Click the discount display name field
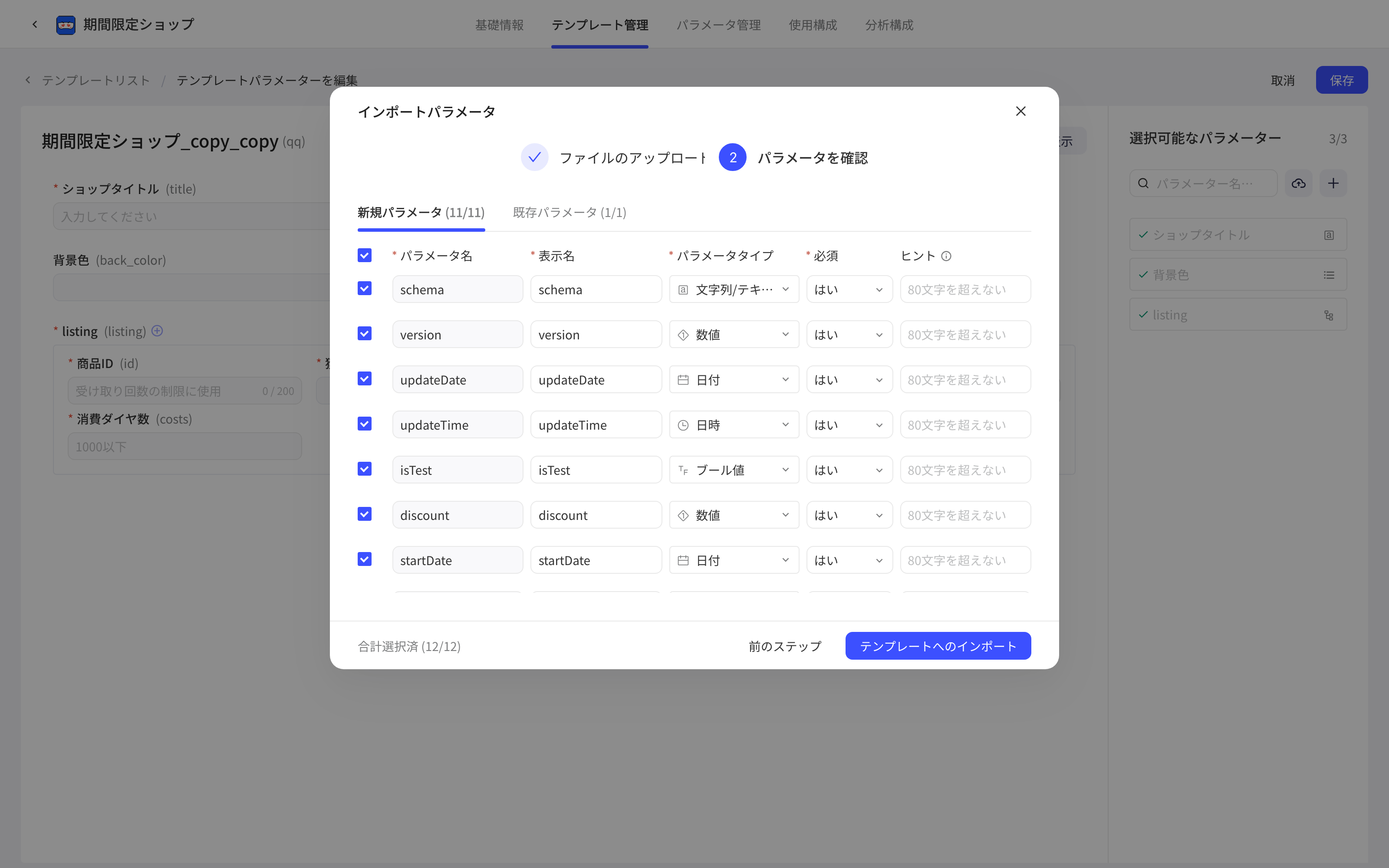Image resolution: width=1389 pixels, height=868 pixels. coord(596,515)
